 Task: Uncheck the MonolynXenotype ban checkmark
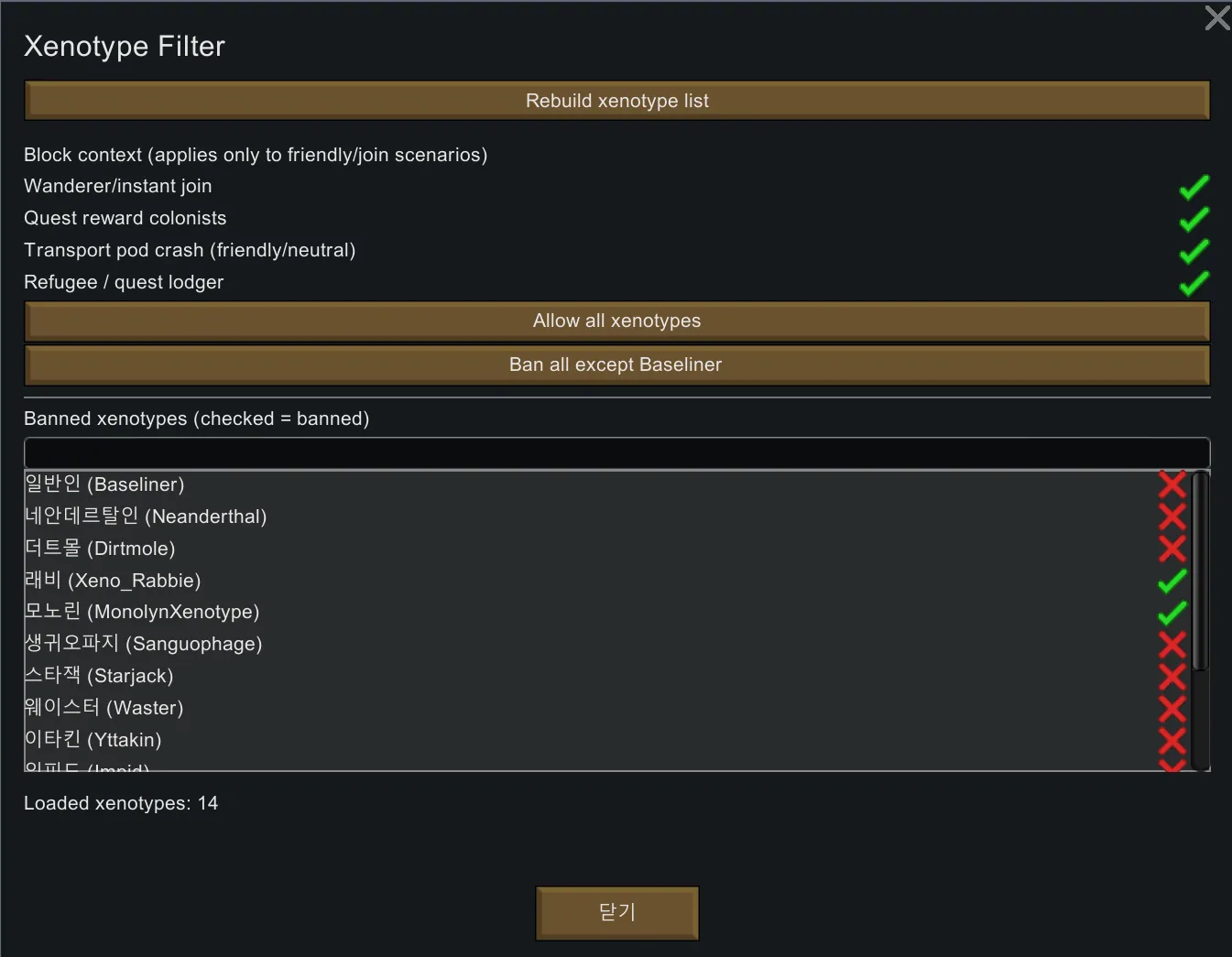click(1172, 612)
